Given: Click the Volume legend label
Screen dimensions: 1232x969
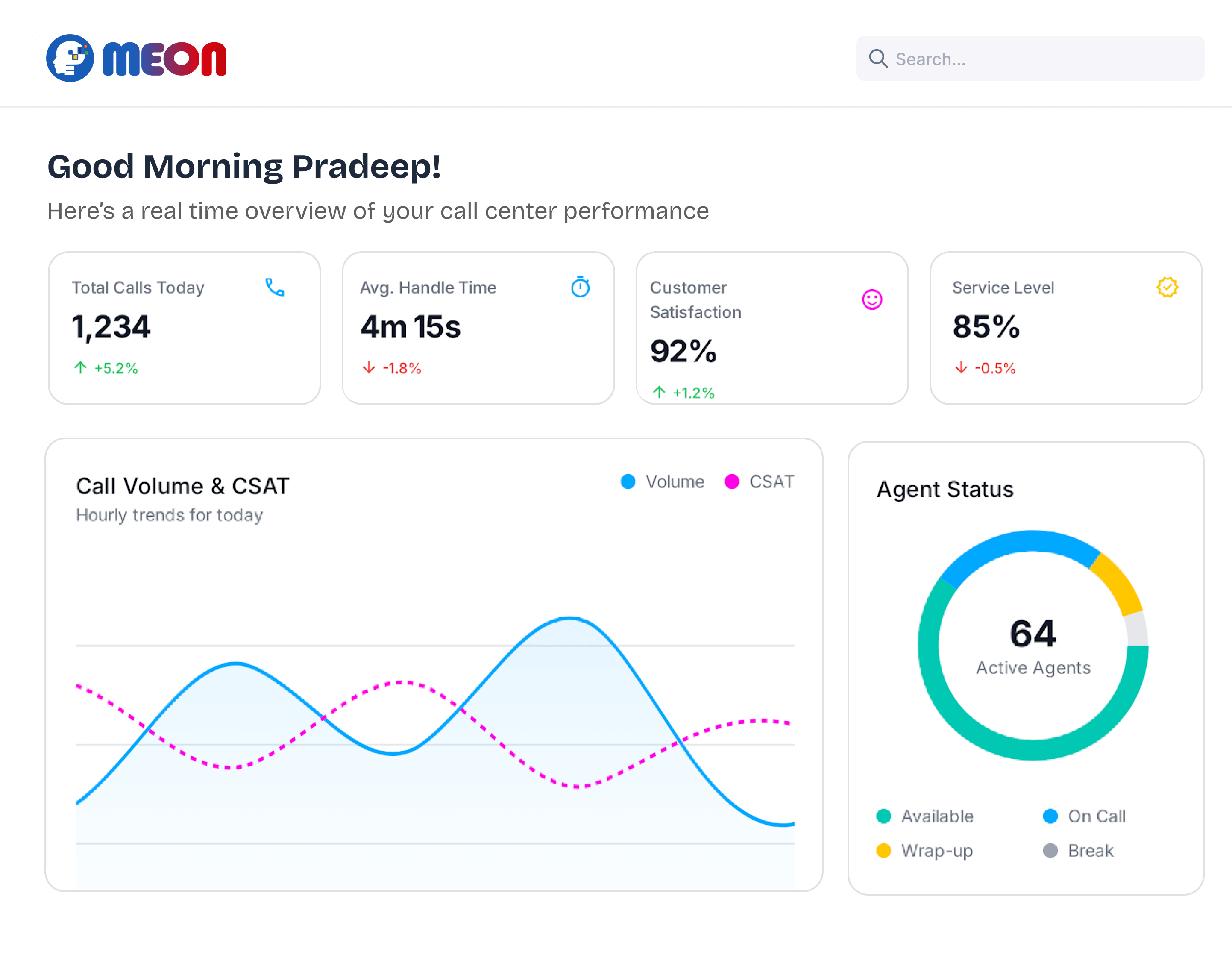Looking at the screenshot, I should point(675,482).
